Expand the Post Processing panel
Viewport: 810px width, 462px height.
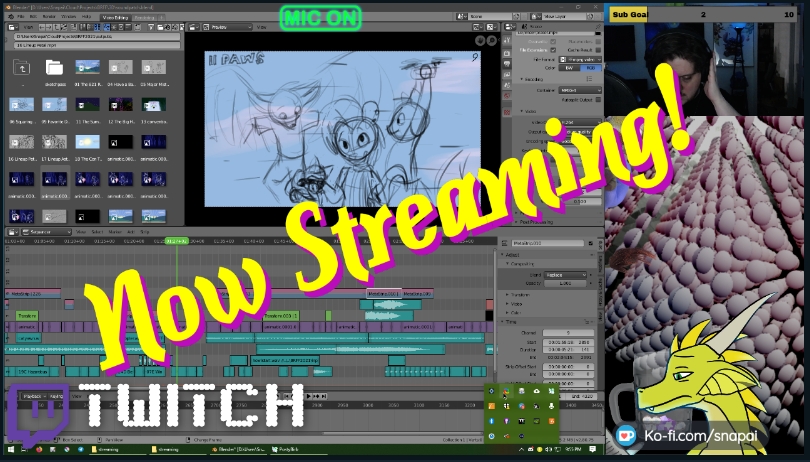[x=535, y=222]
